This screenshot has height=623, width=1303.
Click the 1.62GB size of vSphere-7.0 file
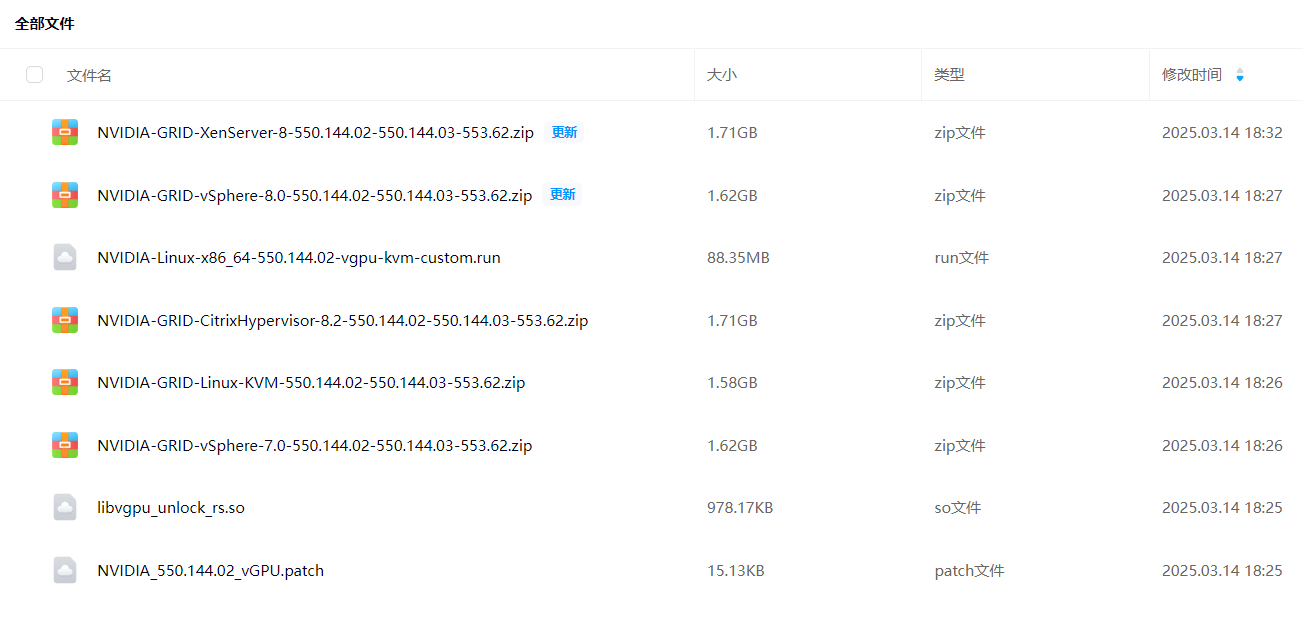pyautogui.click(x=732, y=446)
